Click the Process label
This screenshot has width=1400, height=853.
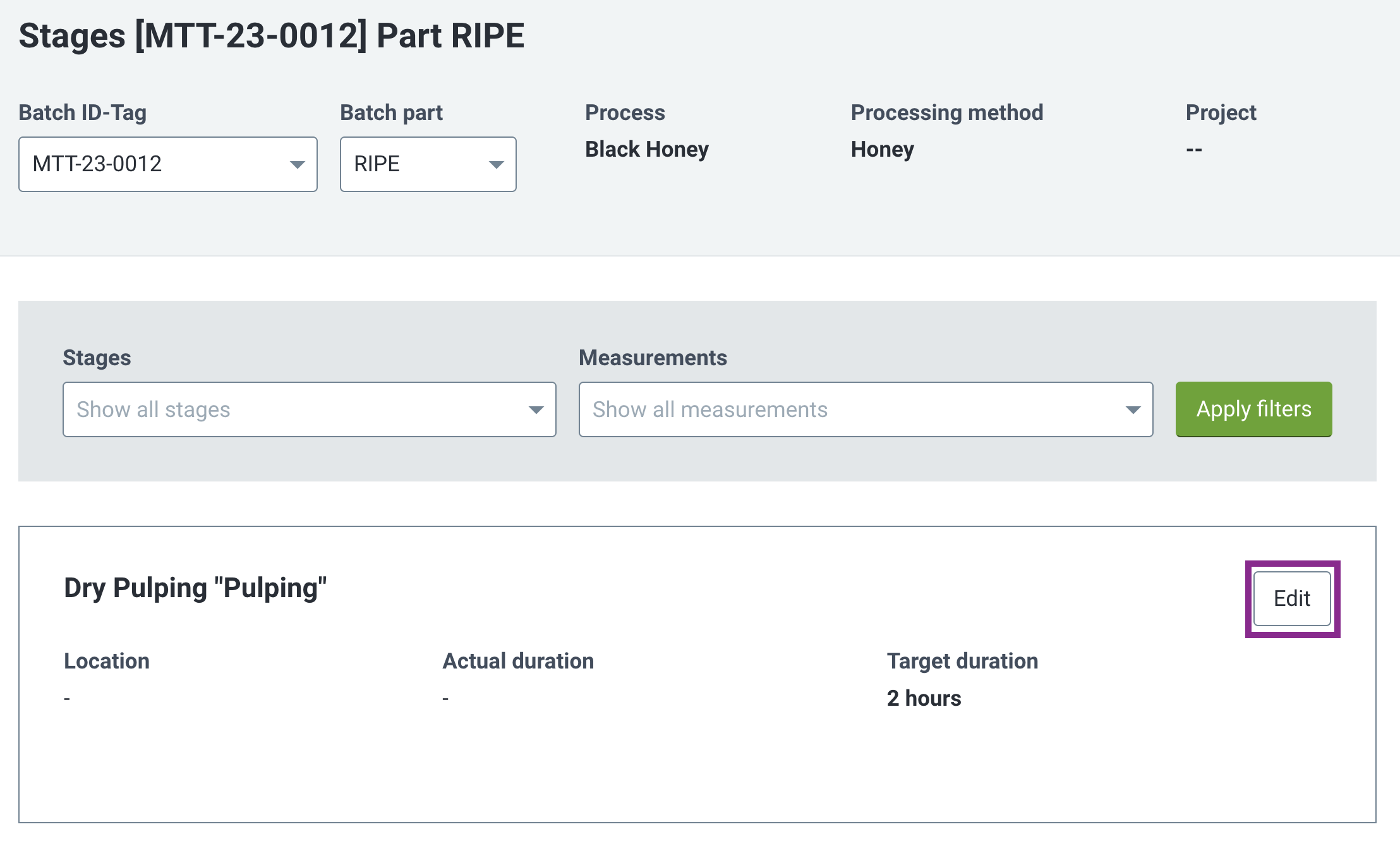pyautogui.click(x=625, y=112)
